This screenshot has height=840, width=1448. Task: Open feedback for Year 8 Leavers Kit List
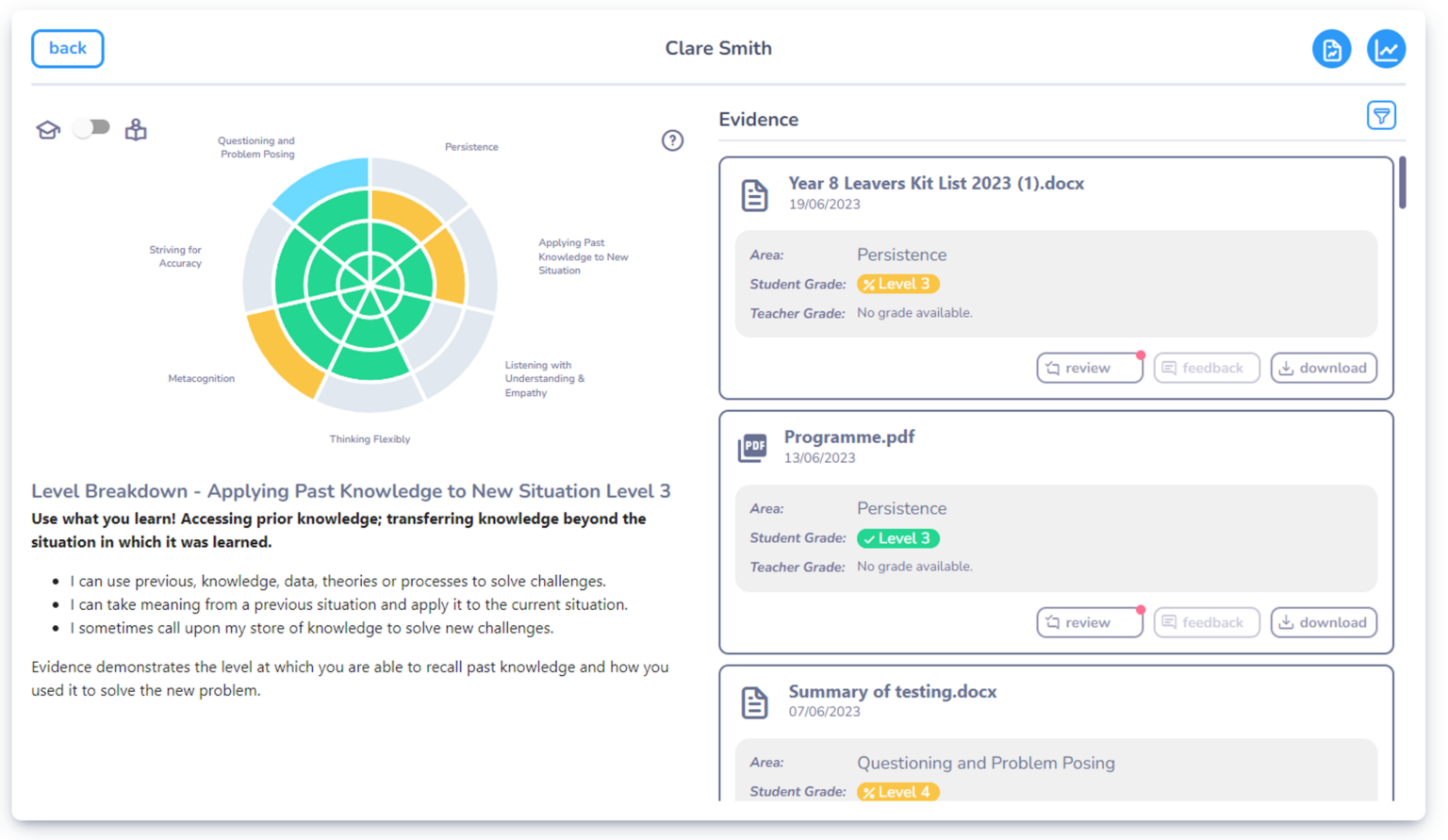tap(1207, 368)
